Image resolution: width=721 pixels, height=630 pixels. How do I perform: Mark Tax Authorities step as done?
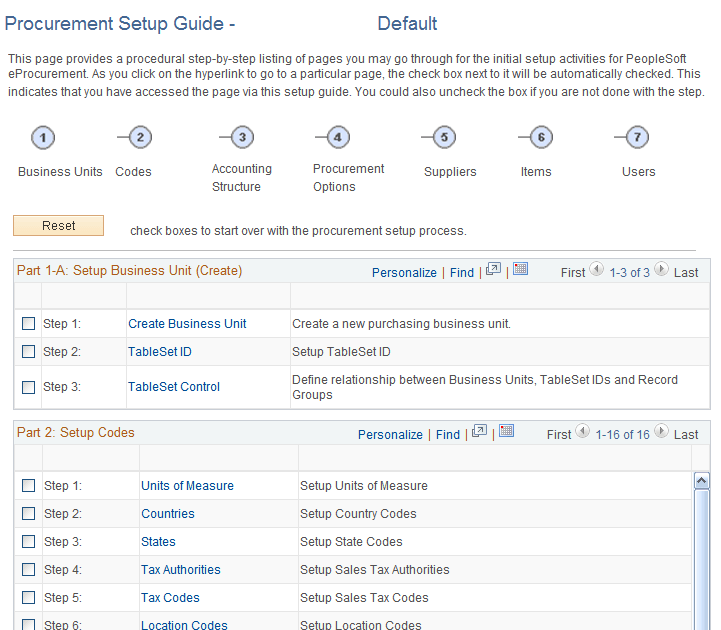click(x=29, y=570)
